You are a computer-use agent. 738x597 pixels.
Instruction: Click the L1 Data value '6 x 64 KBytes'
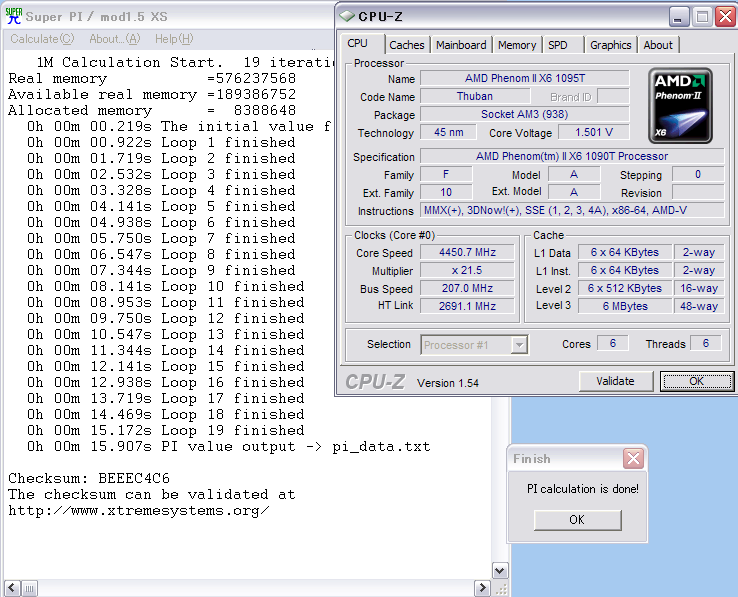pos(625,252)
